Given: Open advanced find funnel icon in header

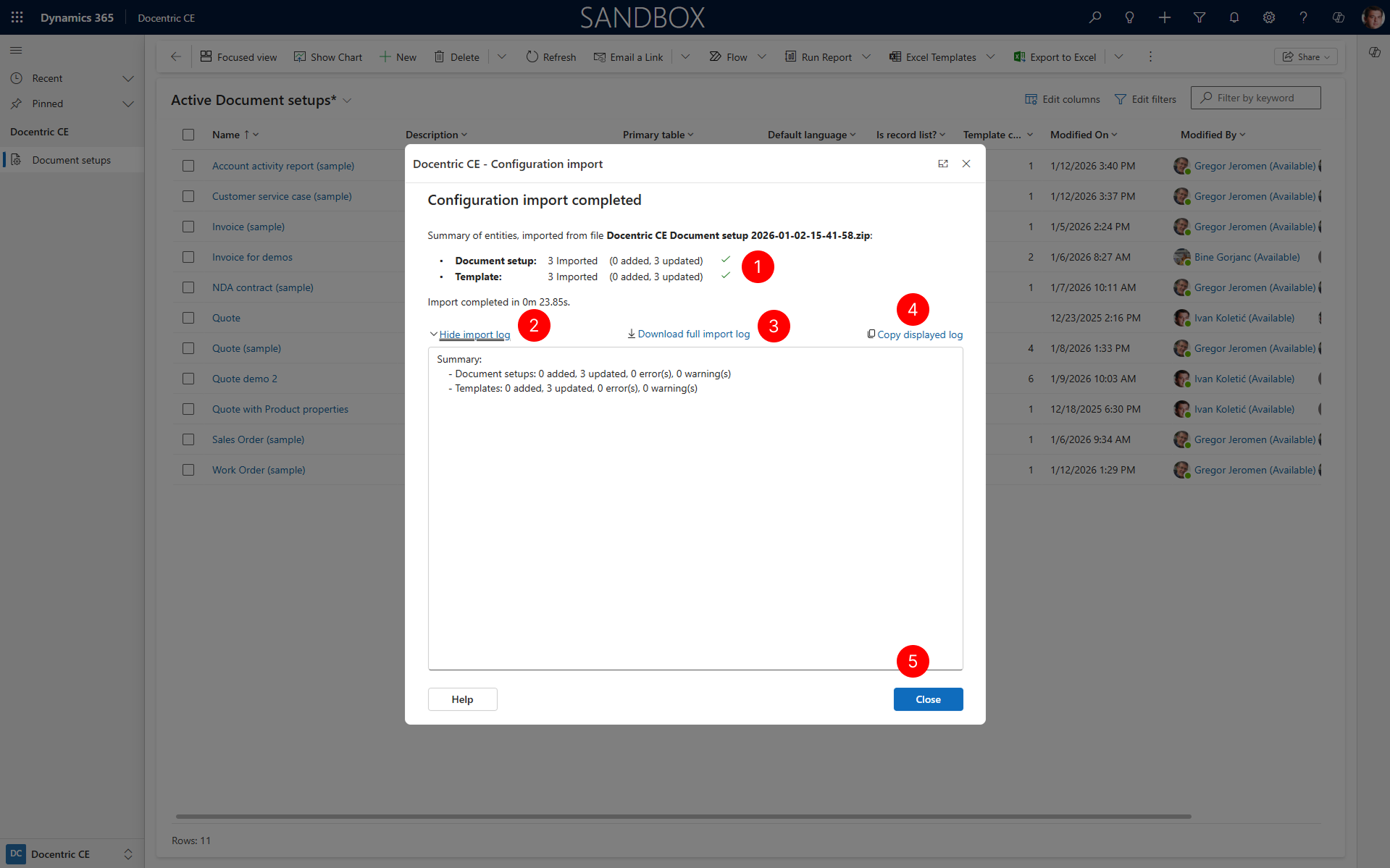Looking at the screenshot, I should 1199,17.
